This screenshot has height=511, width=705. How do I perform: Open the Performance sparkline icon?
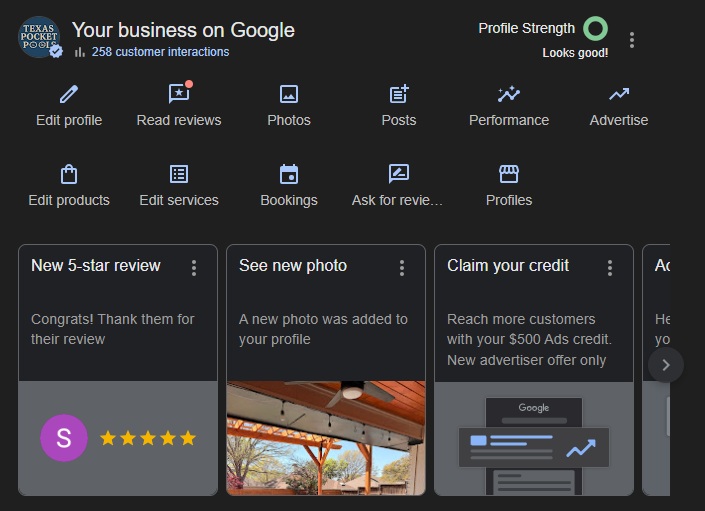coord(509,95)
